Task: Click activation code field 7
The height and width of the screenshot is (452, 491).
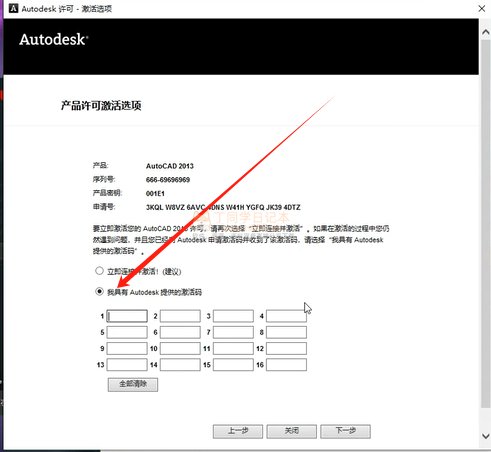Action: 233,332
